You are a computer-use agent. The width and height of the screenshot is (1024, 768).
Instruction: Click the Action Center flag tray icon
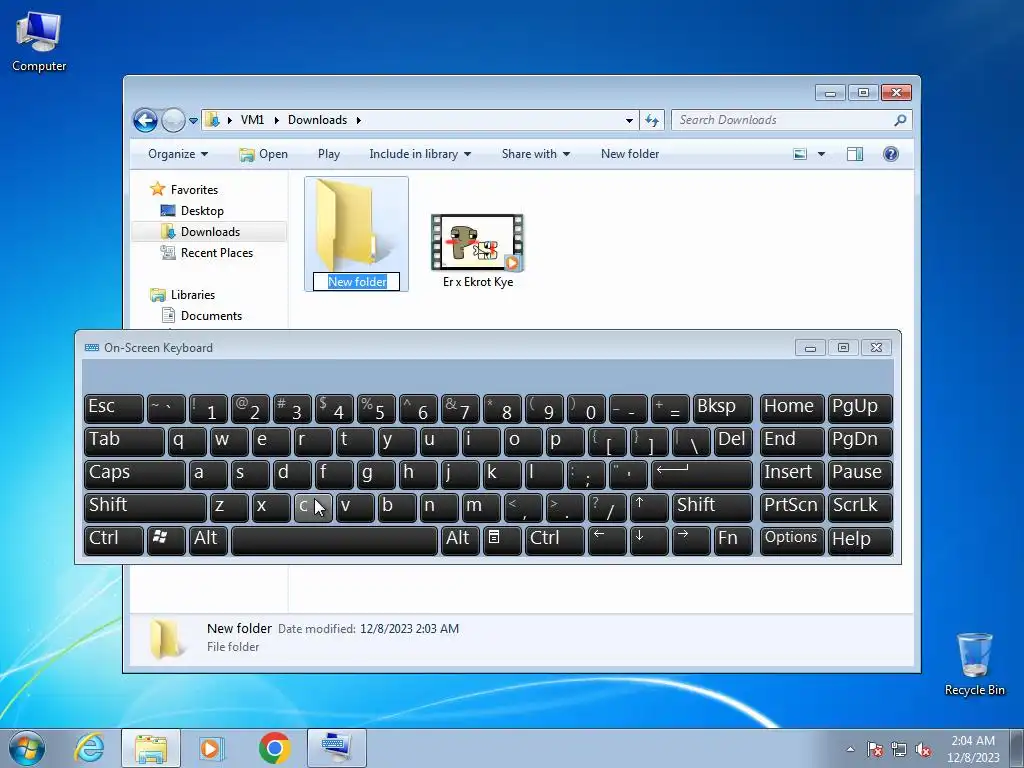875,750
